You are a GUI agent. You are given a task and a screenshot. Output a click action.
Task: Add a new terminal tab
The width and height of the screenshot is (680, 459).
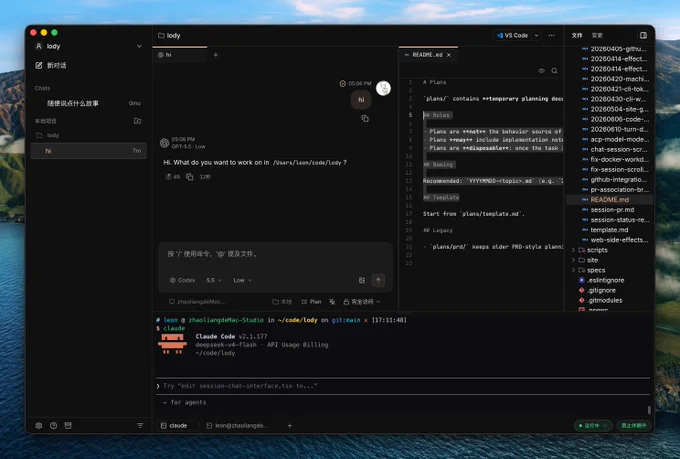click(290, 426)
